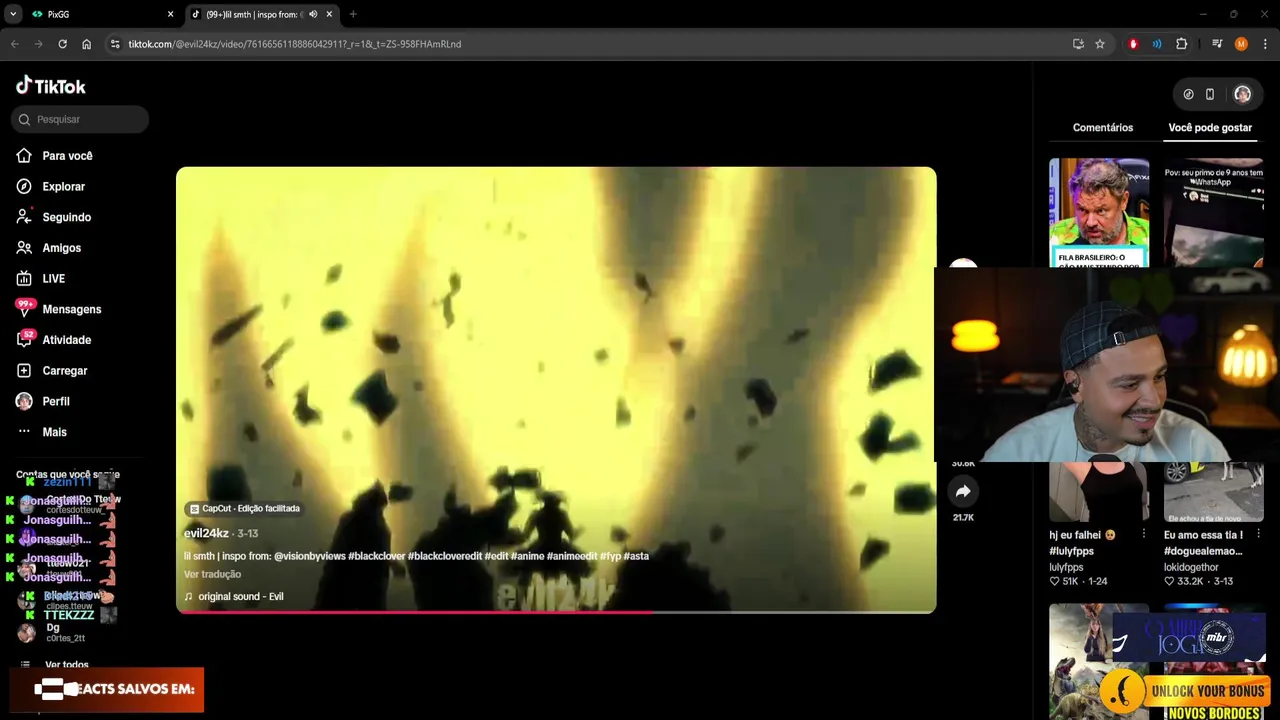
Task: Click the CapCut Edição facilitada badge
Action: [x=245, y=508]
